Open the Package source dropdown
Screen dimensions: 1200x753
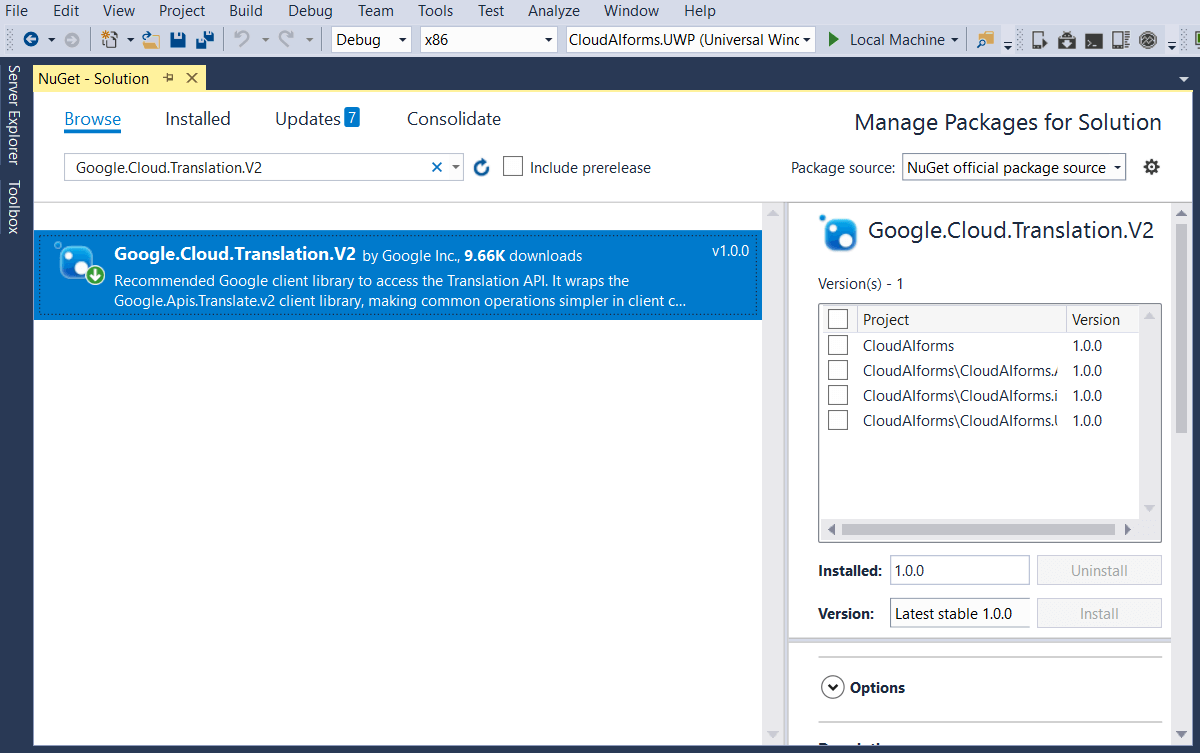coord(1014,167)
